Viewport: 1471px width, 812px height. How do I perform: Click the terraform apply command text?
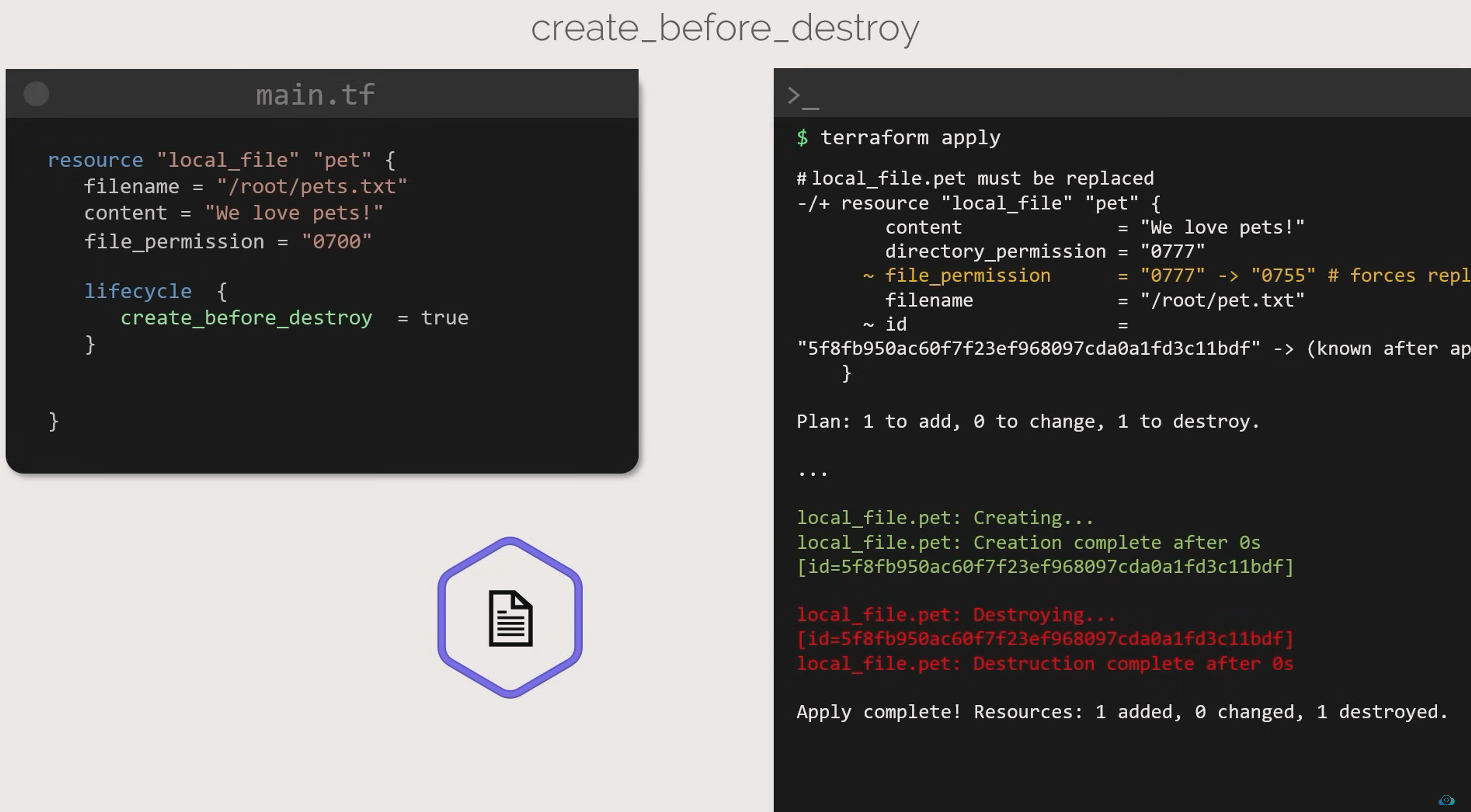910,137
